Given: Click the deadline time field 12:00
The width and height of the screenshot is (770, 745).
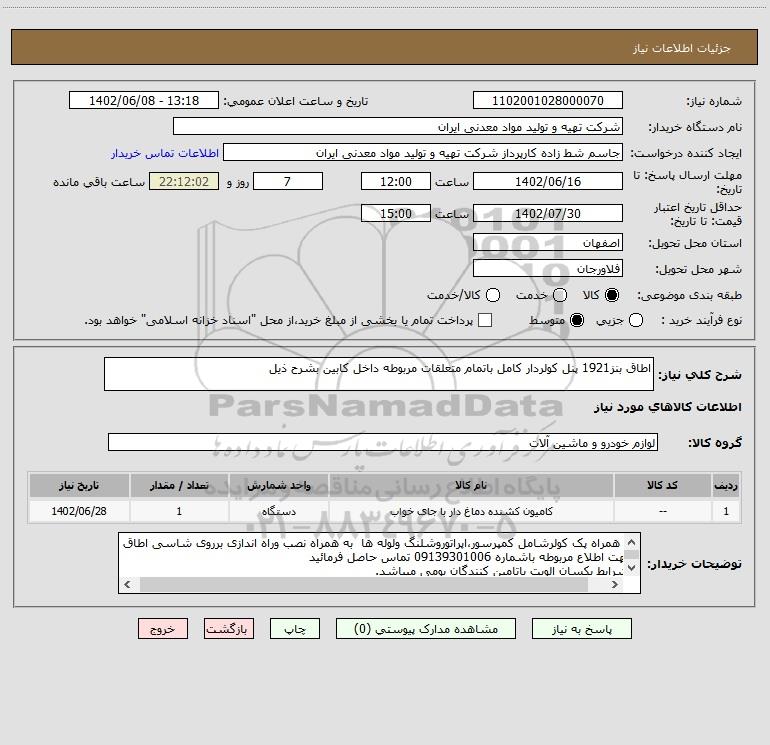Looking at the screenshot, I should pyautogui.click(x=396, y=182).
